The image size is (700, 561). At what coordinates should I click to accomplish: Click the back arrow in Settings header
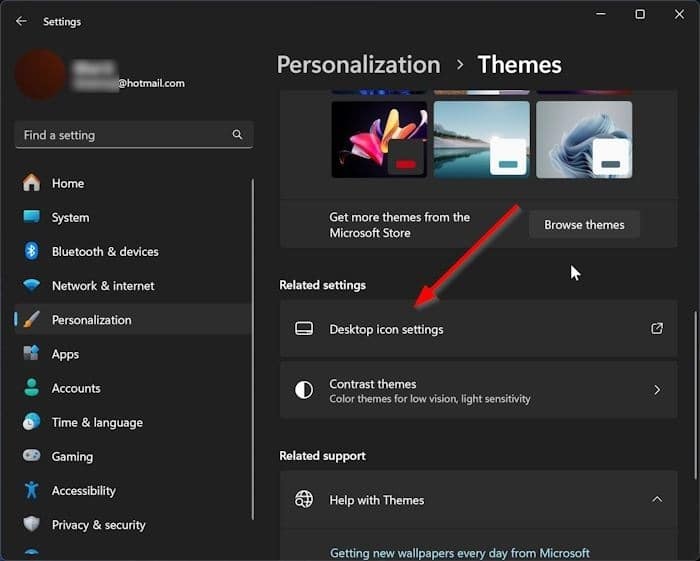click(x=21, y=21)
